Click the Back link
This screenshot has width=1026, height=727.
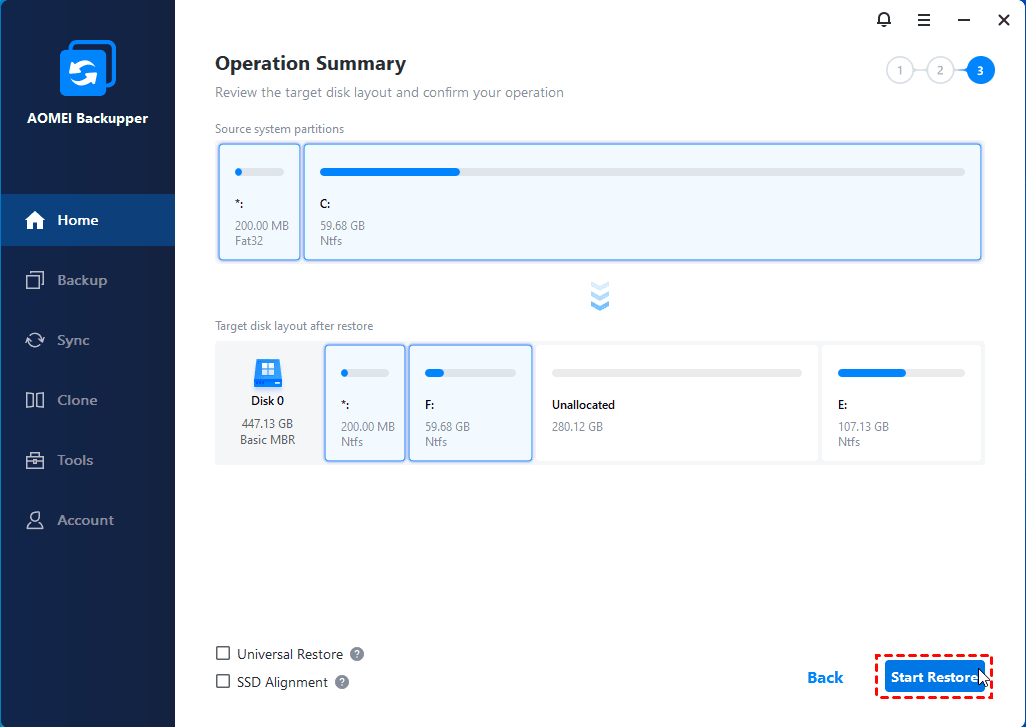pyautogui.click(x=825, y=678)
